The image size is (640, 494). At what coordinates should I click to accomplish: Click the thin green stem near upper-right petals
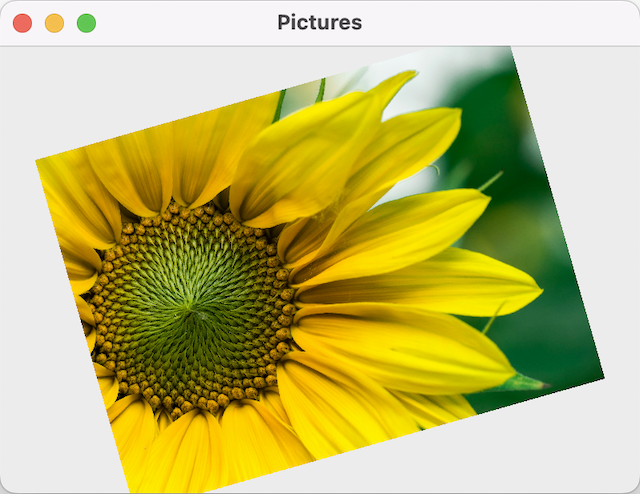[489, 181]
